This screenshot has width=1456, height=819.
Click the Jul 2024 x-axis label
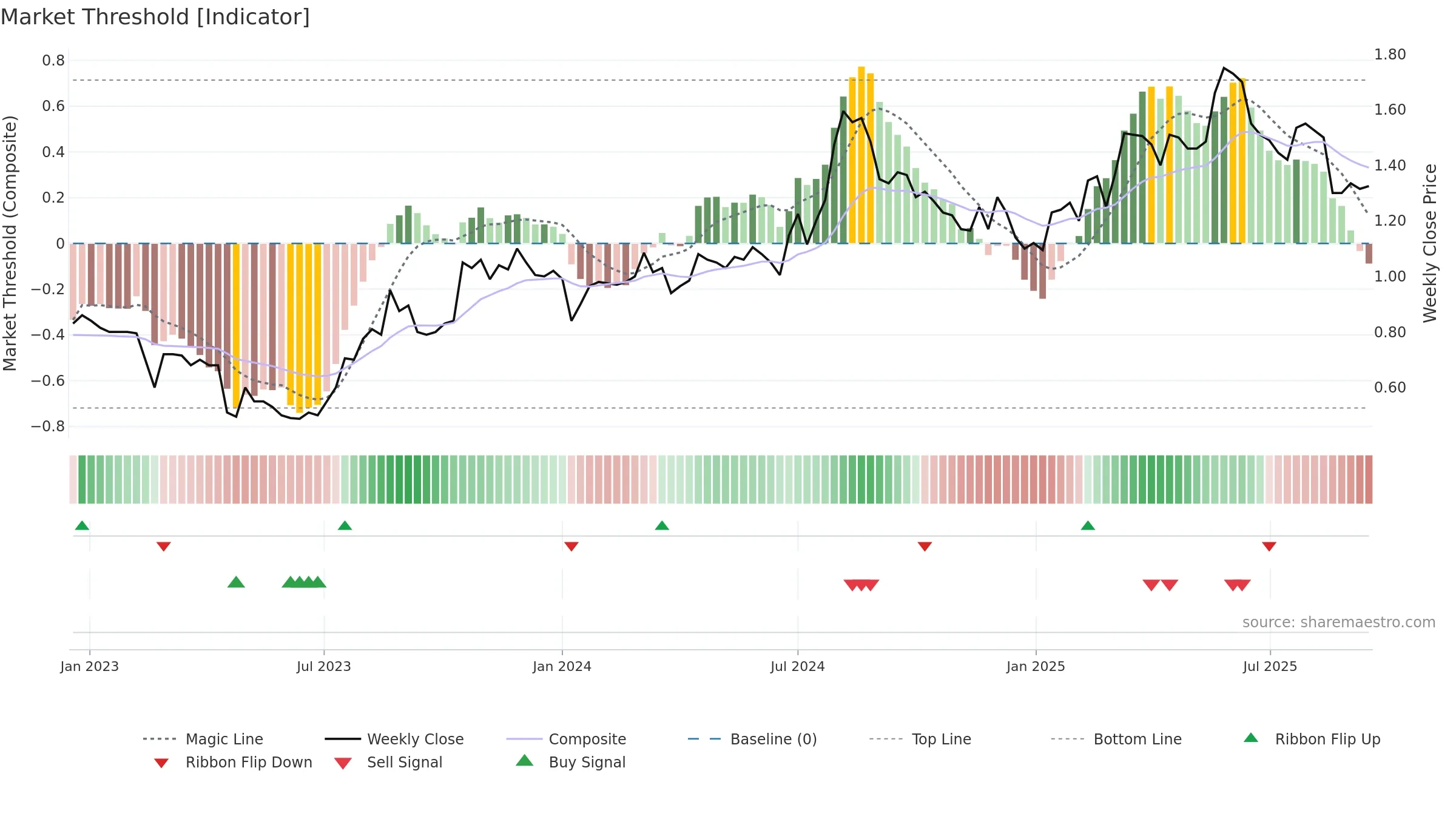click(798, 666)
